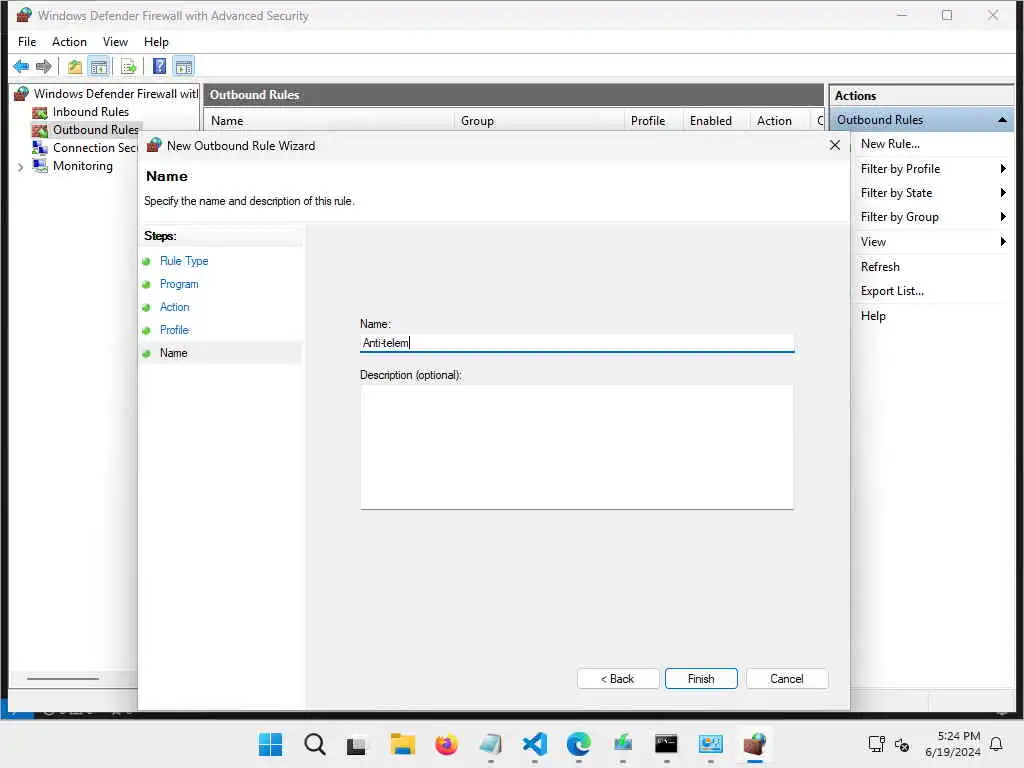The height and width of the screenshot is (768, 1024).
Task: Click the Back arrow toolbar icon
Action: 21,66
